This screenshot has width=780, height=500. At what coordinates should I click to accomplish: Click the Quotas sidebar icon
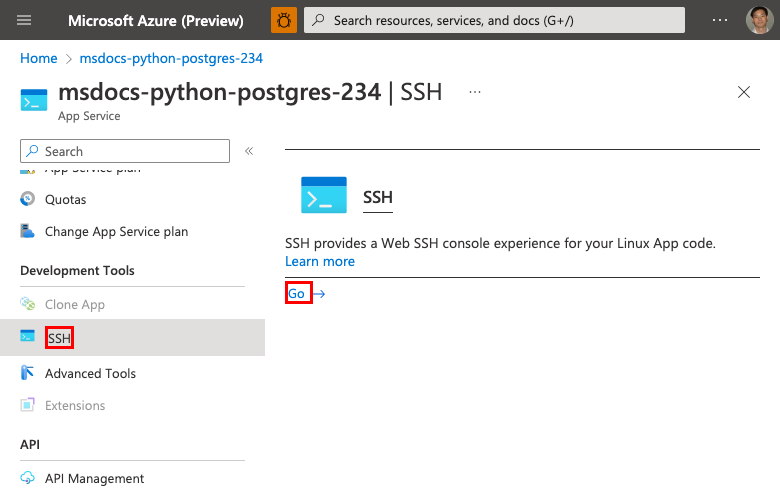click(28, 199)
